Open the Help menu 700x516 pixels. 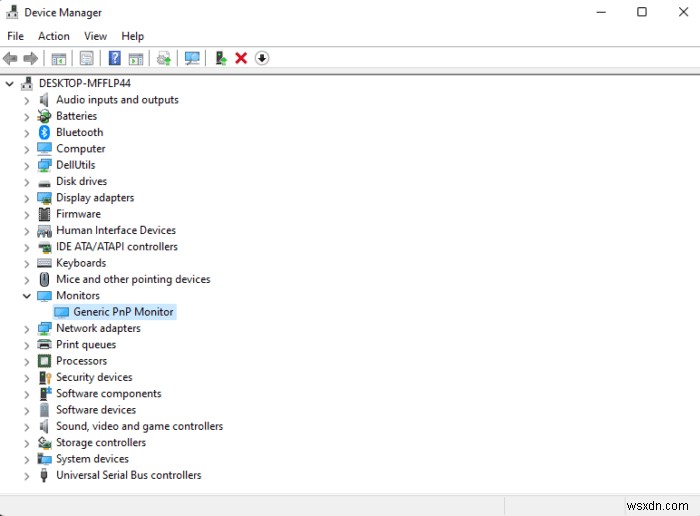tap(133, 36)
